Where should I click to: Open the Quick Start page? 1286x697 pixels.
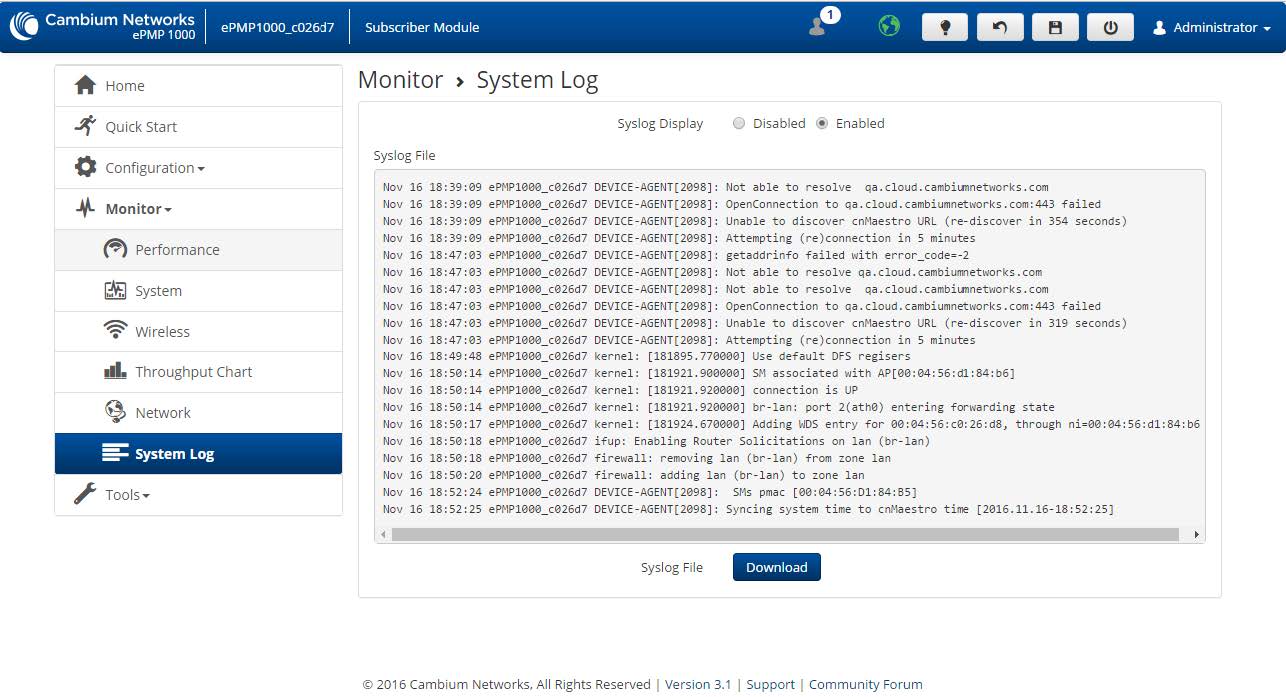[x=198, y=127]
